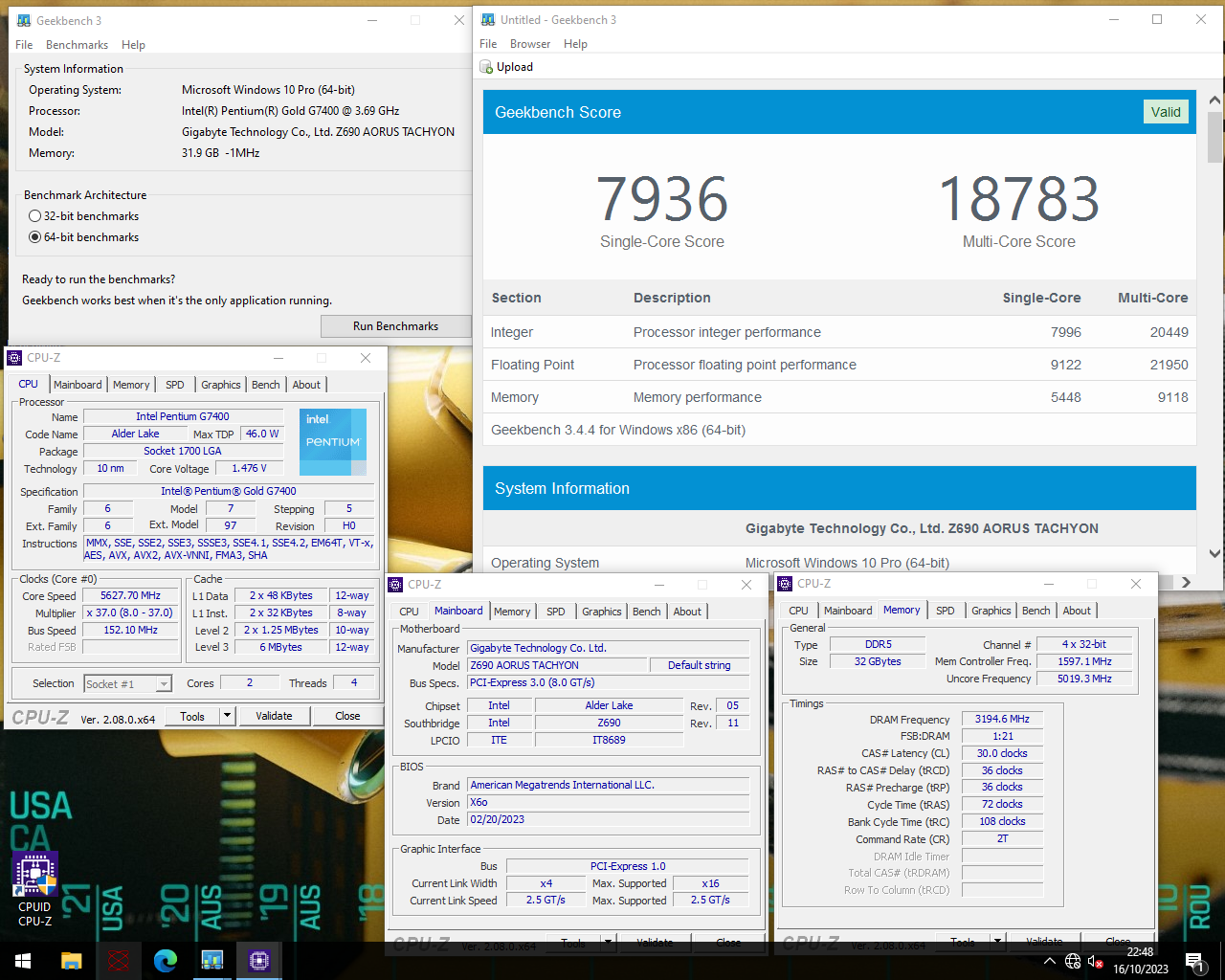The width and height of the screenshot is (1225, 980).
Task: Click the Level 3 cache value 6 MBytes
Action: pyautogui.click(x=280, y=647)
